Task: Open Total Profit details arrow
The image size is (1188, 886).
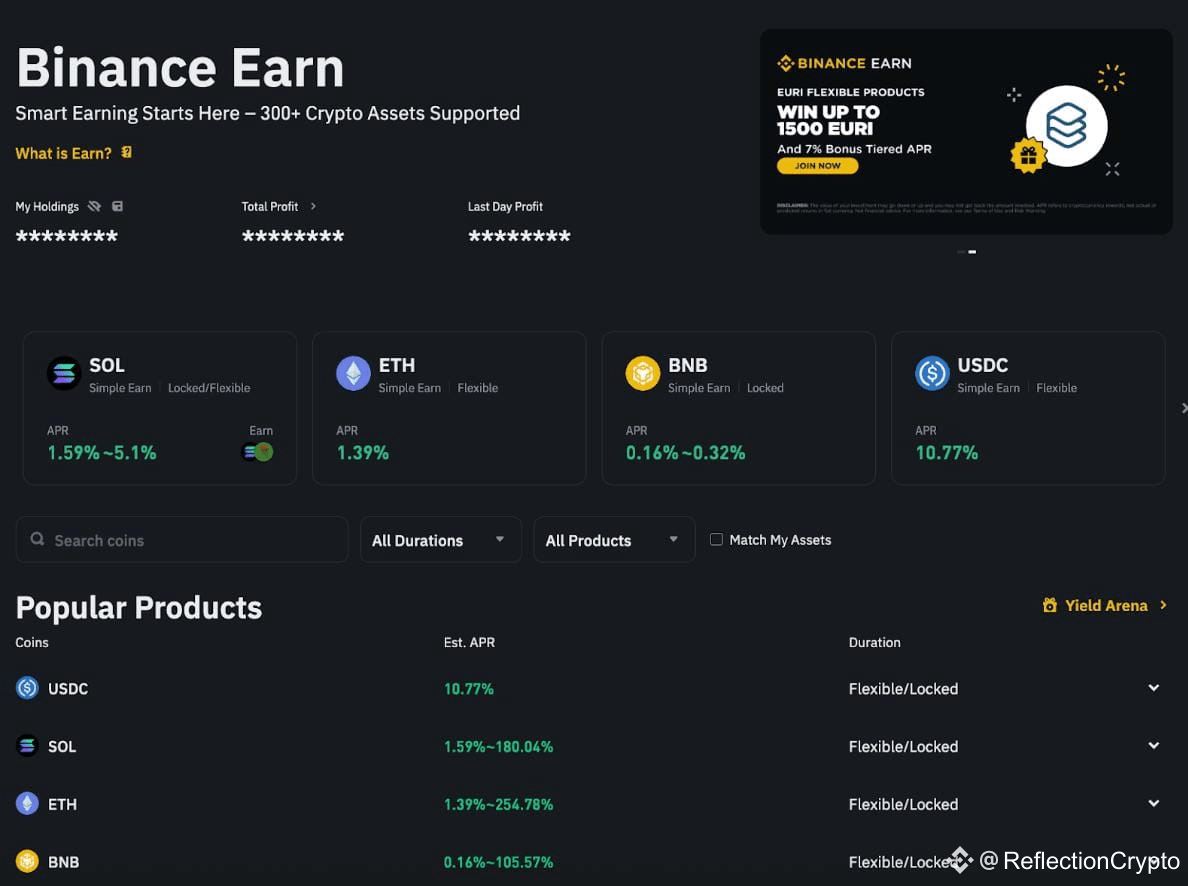Action: click(x=313, y=206)
